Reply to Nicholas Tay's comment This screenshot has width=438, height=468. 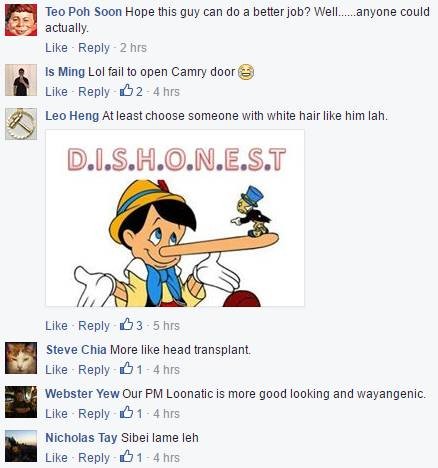(x=94, y=458)
